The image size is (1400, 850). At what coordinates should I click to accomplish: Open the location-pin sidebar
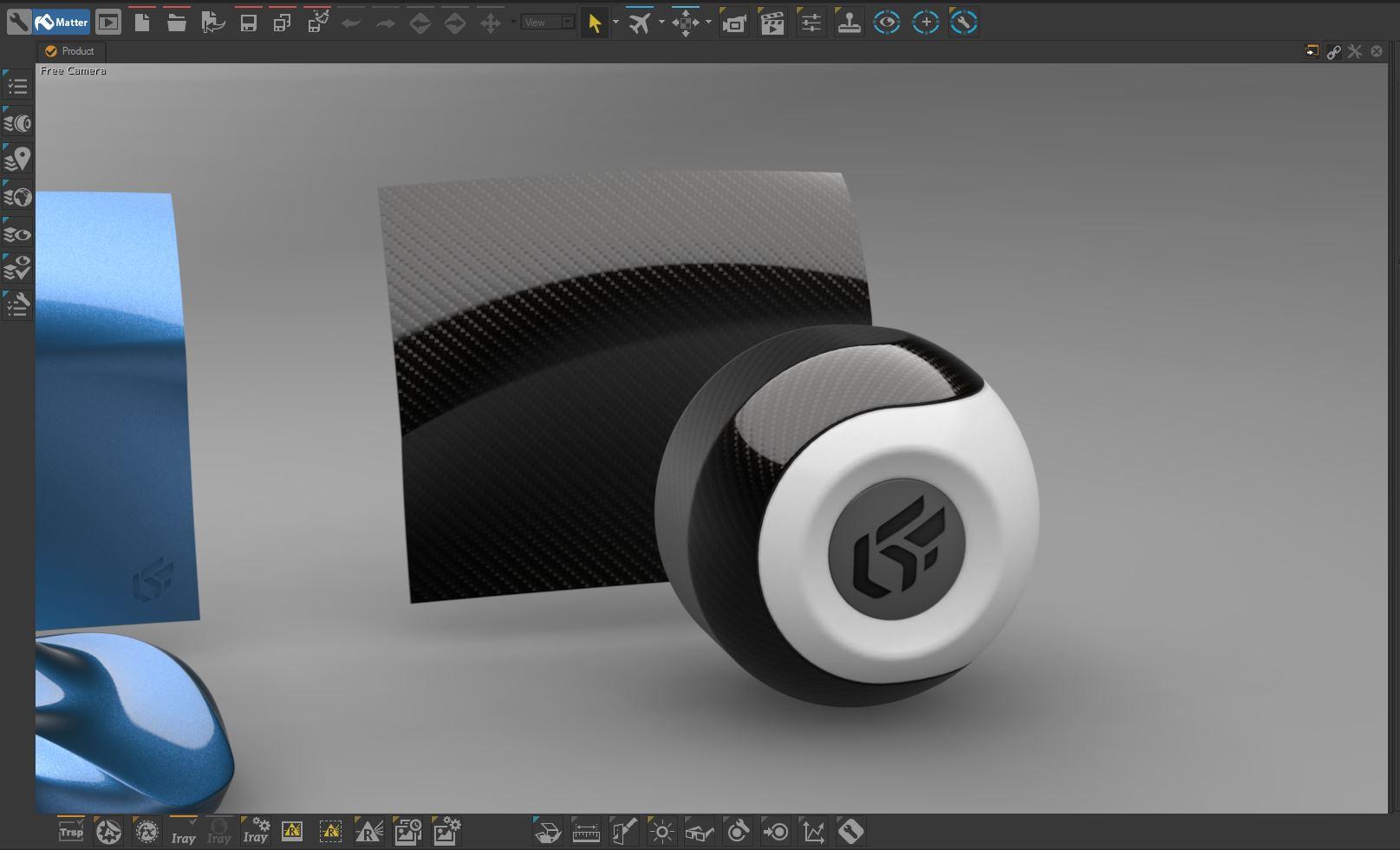[x=17, y=160]
